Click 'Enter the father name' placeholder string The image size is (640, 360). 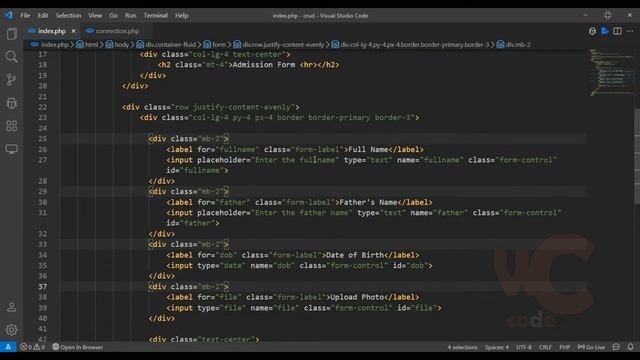coord(301,213)
